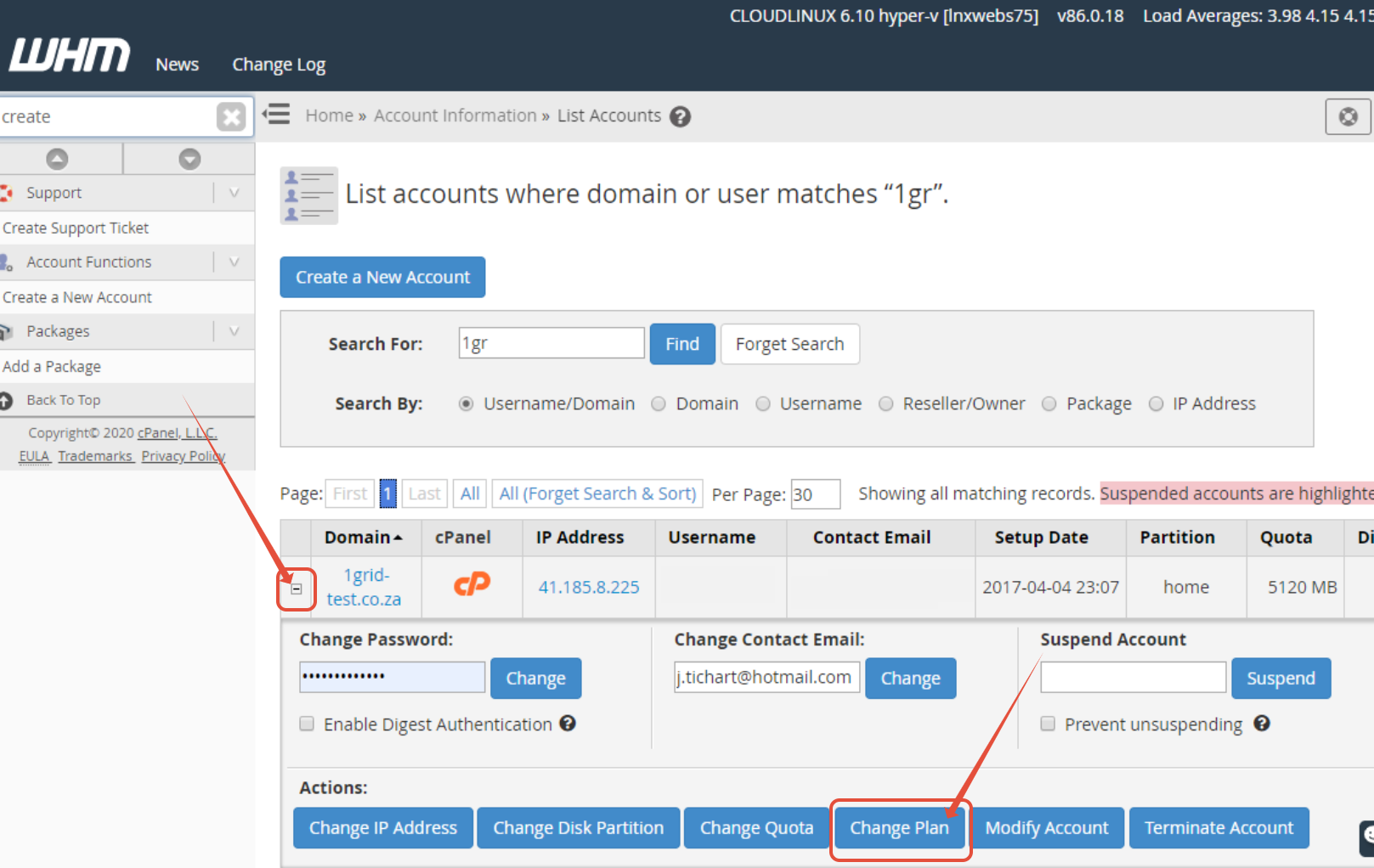Open cPanel via the orange cP icon
Viewport: 1374px width, 868px height.
coord(472,584)
